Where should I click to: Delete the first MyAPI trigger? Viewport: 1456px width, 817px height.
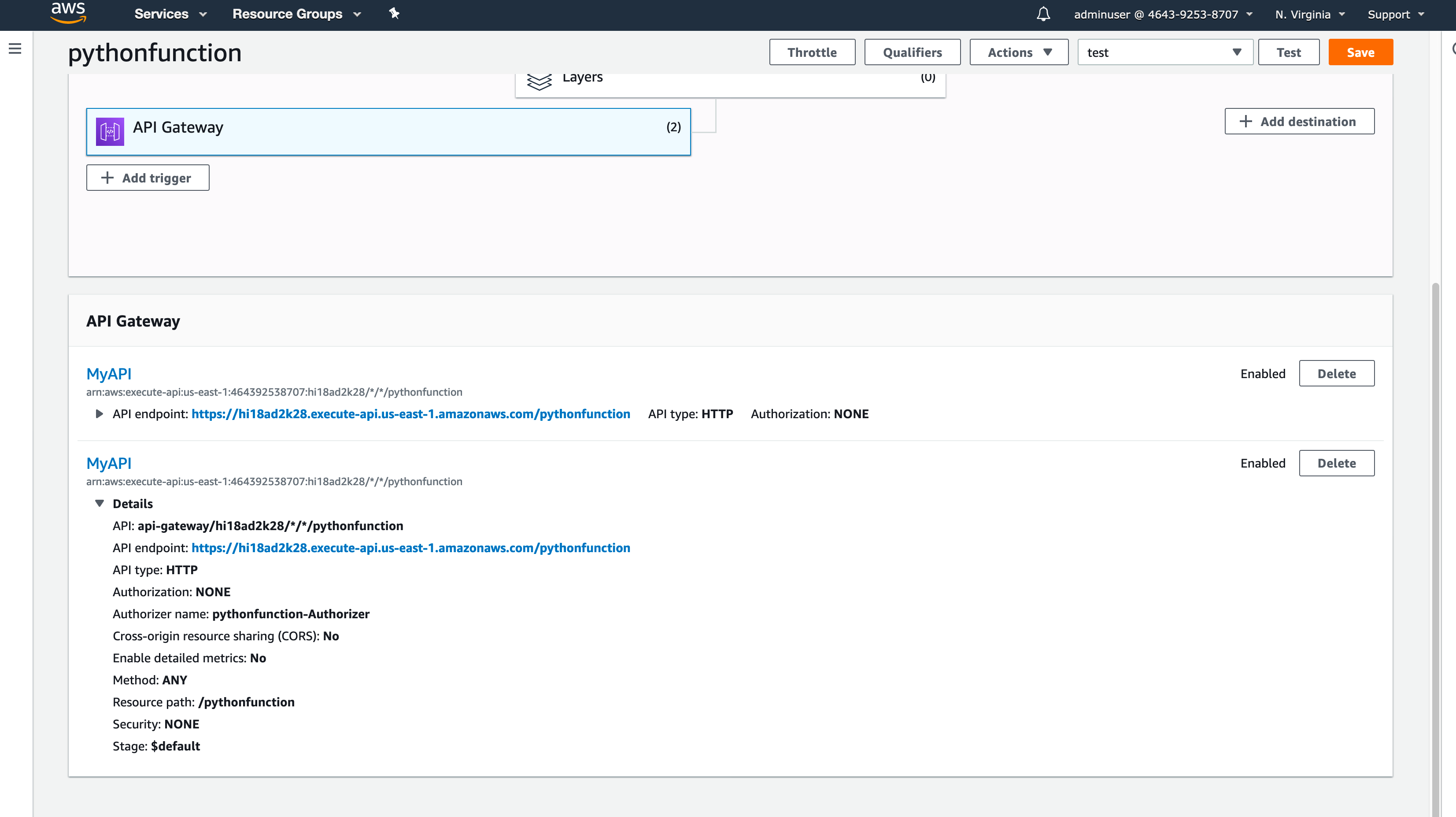pos(1336,373)
